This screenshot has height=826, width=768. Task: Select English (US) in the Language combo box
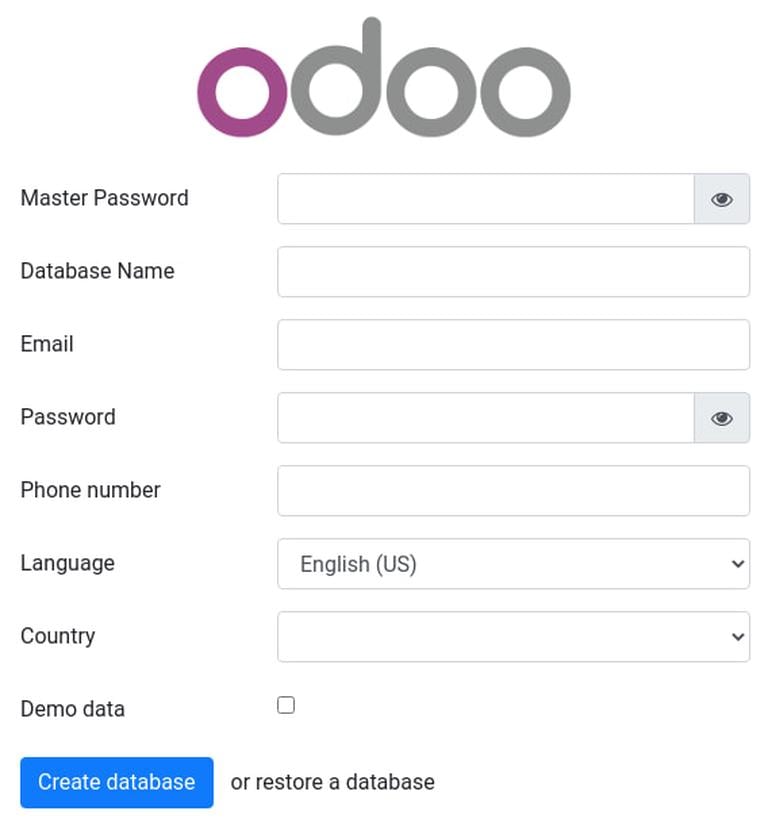[513, 563]
